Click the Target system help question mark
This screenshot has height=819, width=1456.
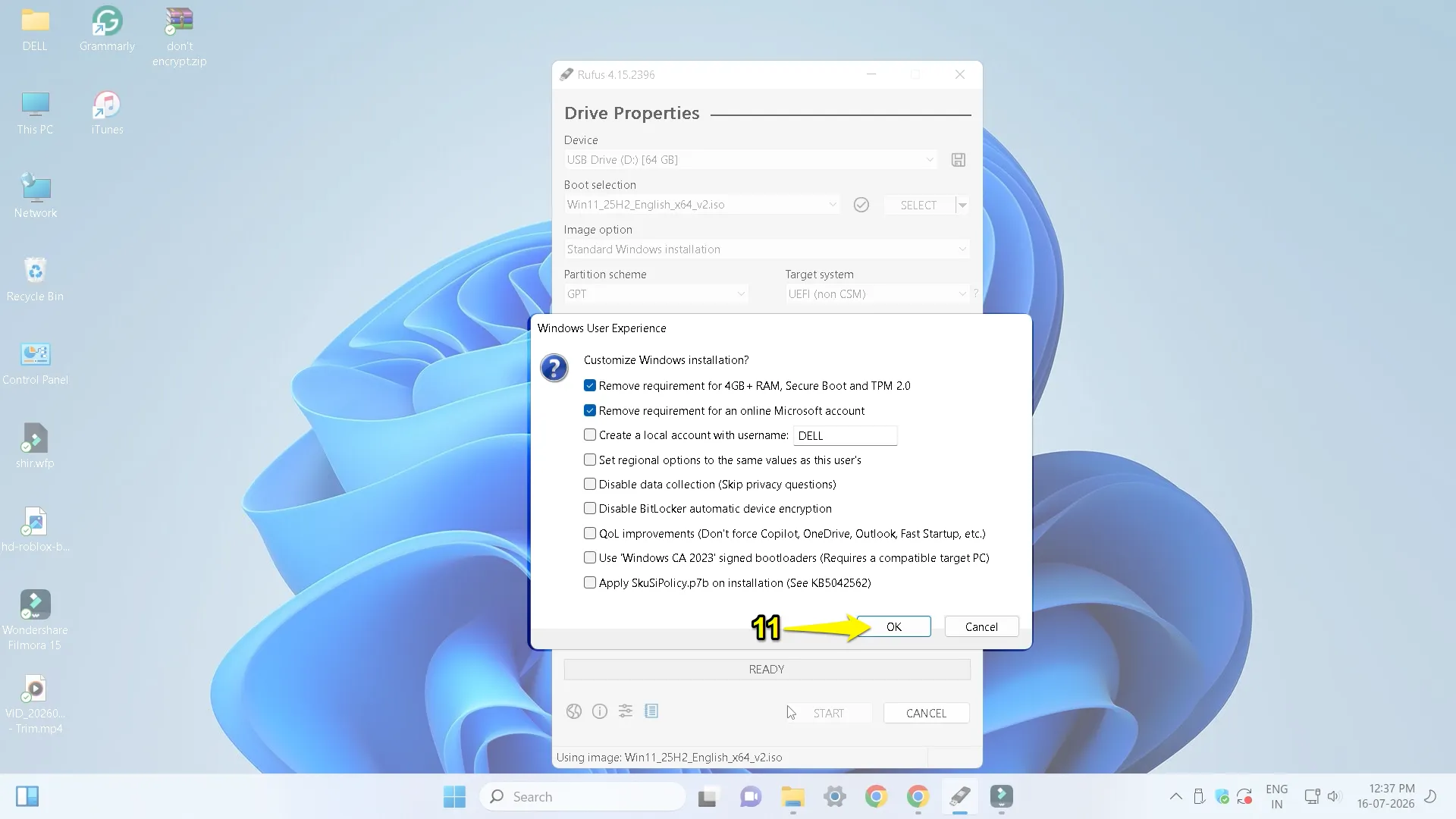click(976, 293)
